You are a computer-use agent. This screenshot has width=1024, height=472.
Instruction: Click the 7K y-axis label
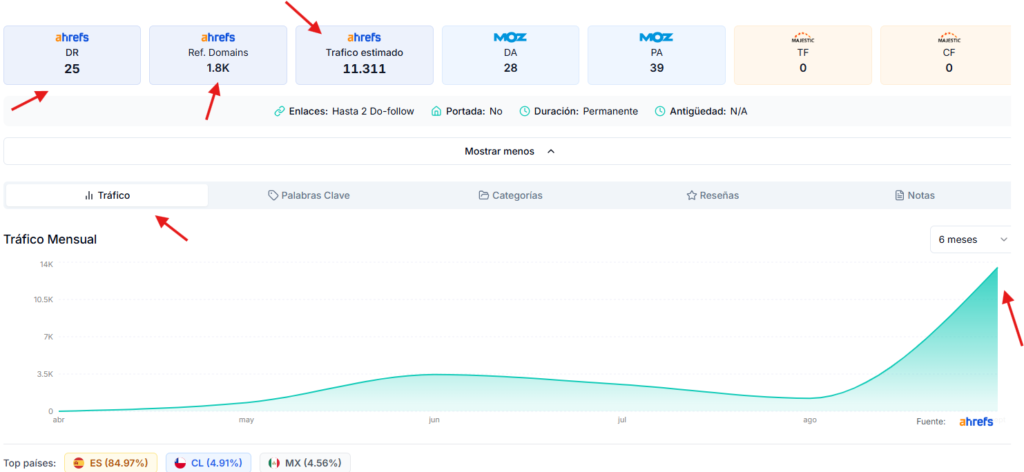coord(48,337)
